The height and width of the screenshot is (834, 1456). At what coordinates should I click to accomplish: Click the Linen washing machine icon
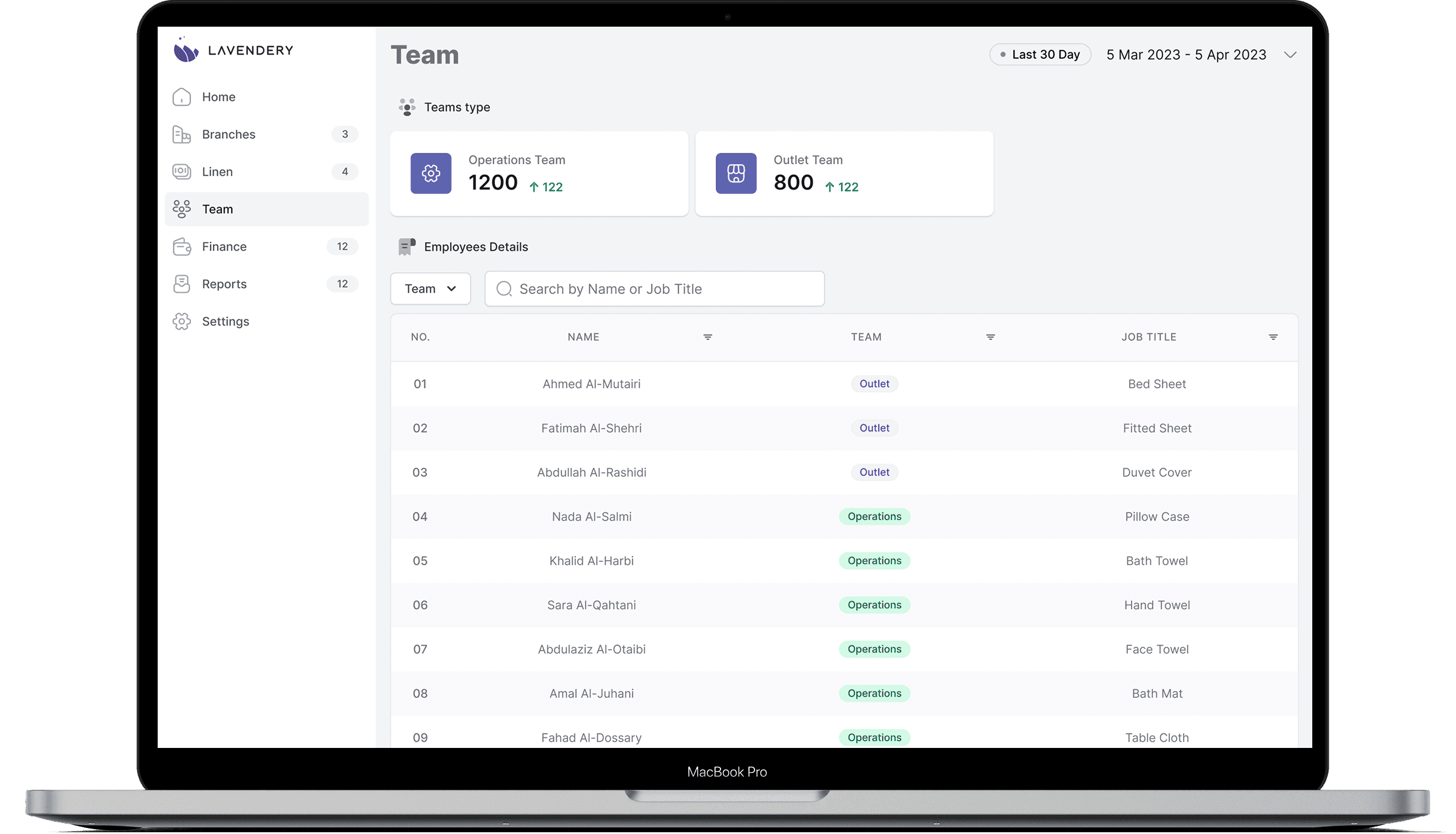181,172
